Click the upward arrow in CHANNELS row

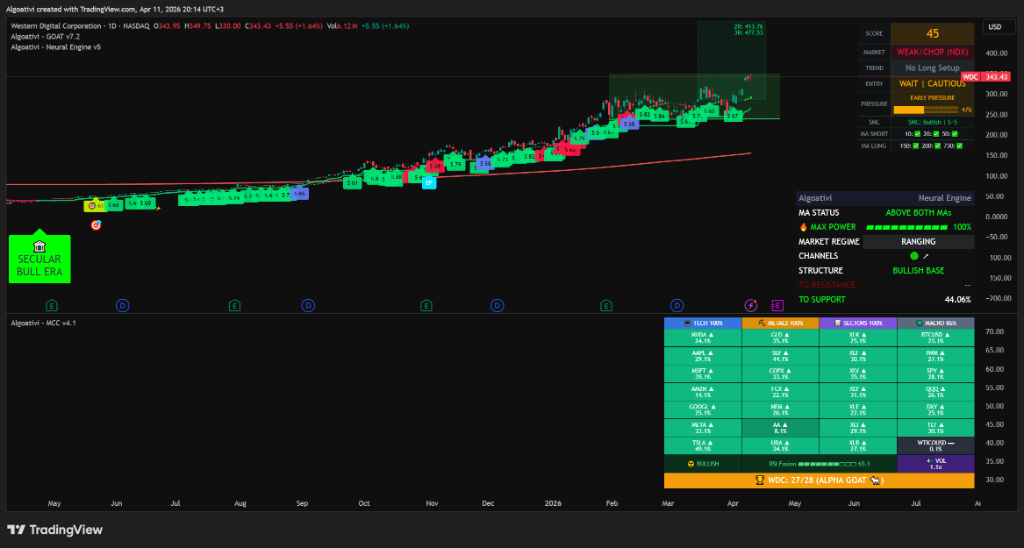925,256
